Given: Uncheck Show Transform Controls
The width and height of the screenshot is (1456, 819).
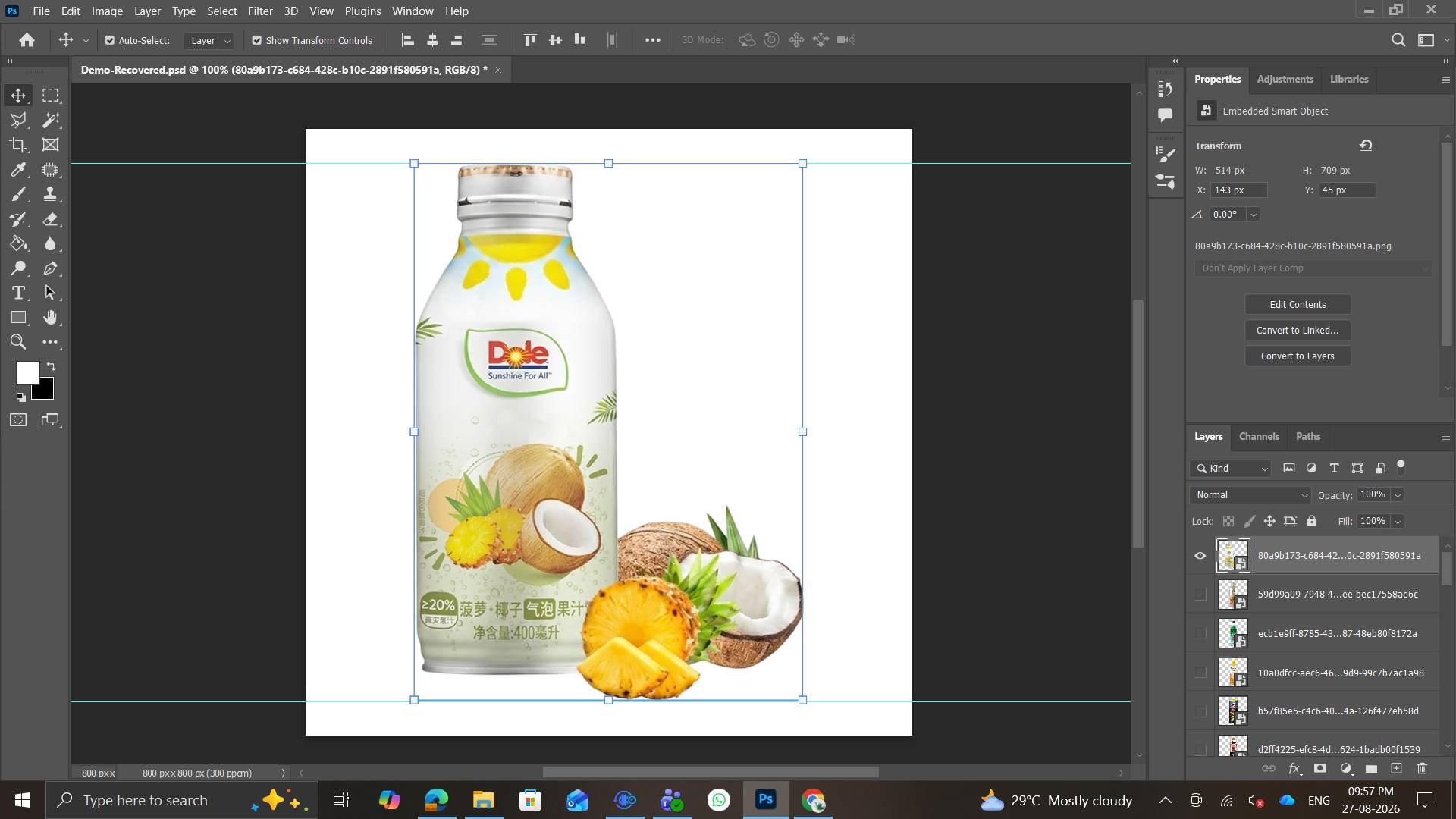Looking at the screenshot, I should tap(257, 40).
